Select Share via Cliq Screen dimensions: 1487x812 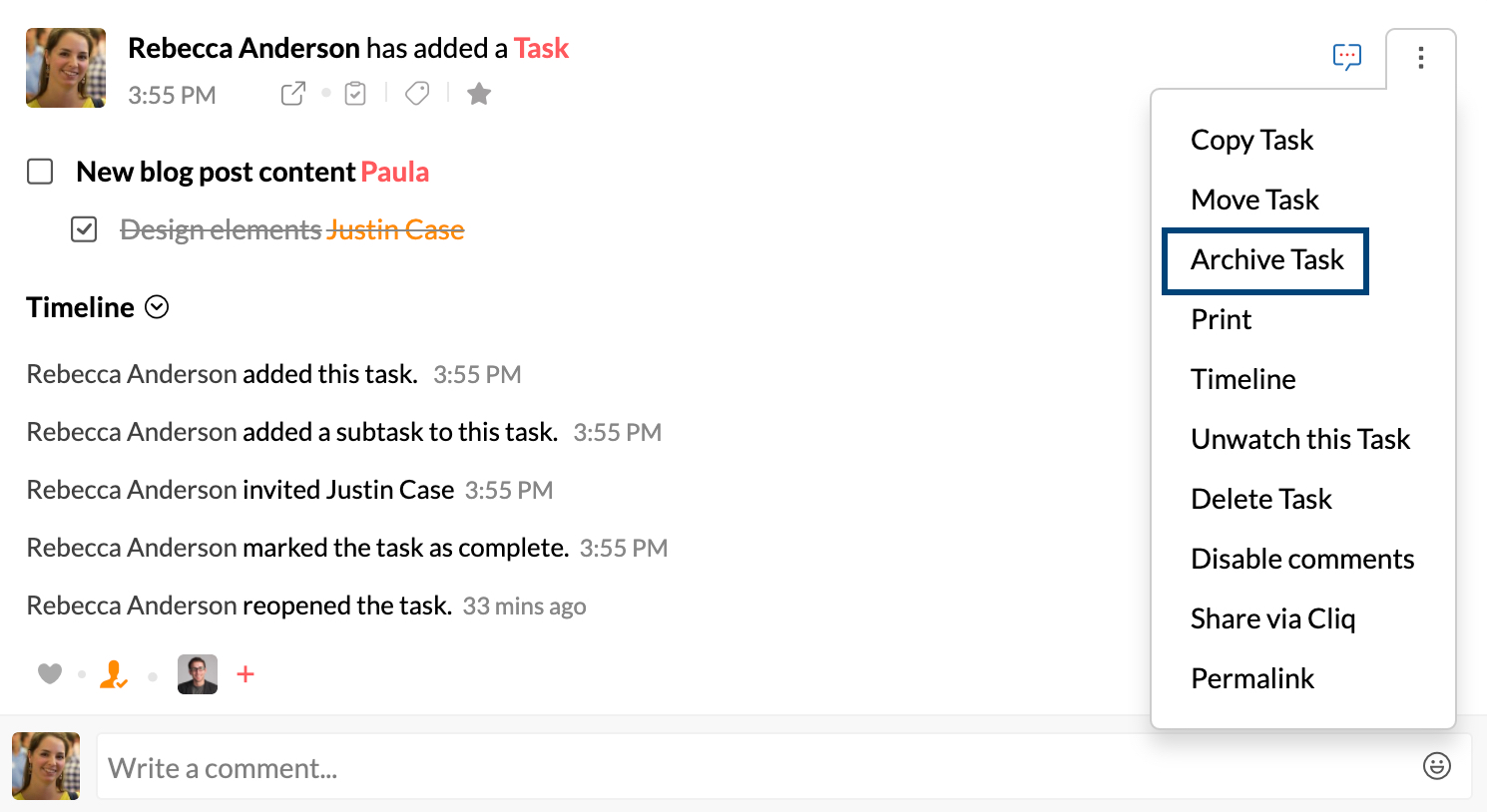tap(1273, 618)
